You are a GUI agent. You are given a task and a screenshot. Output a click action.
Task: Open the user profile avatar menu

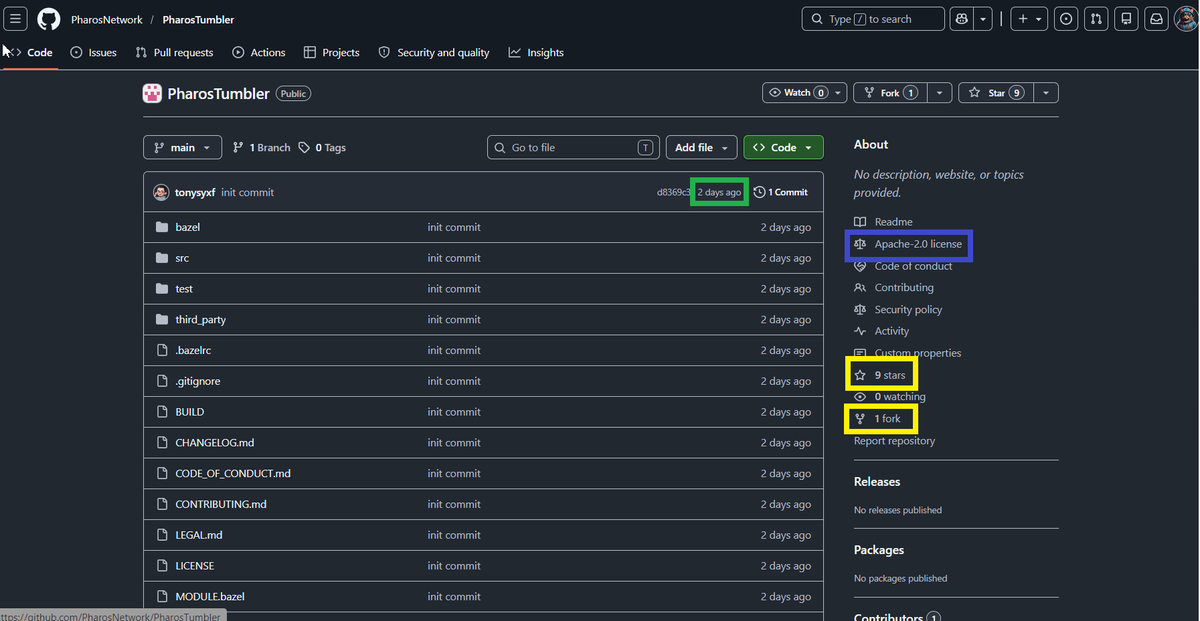coord(1185,19)
